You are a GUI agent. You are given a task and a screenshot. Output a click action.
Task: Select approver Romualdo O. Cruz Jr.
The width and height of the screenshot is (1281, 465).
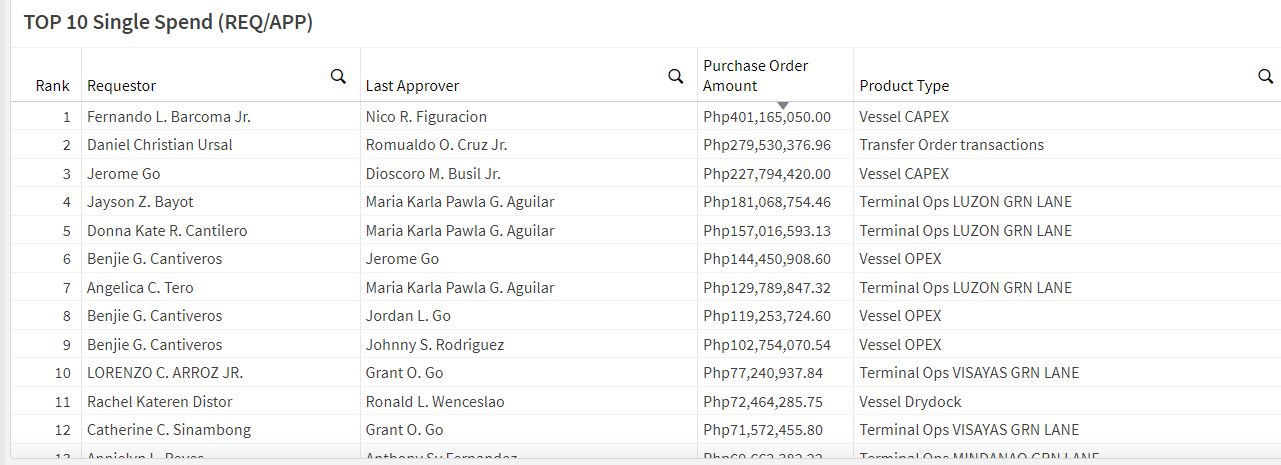coord(436,145)
